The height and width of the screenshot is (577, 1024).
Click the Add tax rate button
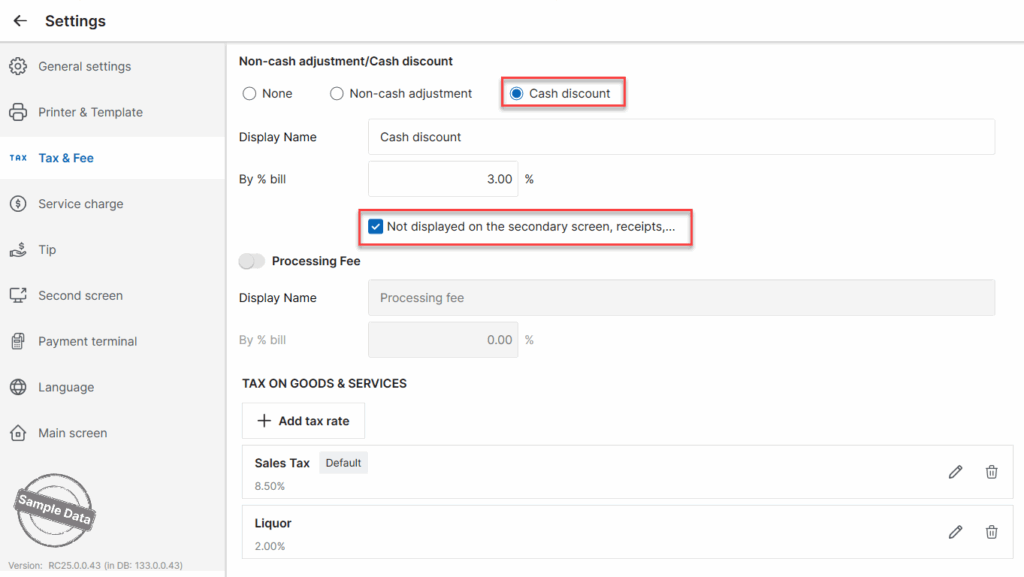click(303, 421)
